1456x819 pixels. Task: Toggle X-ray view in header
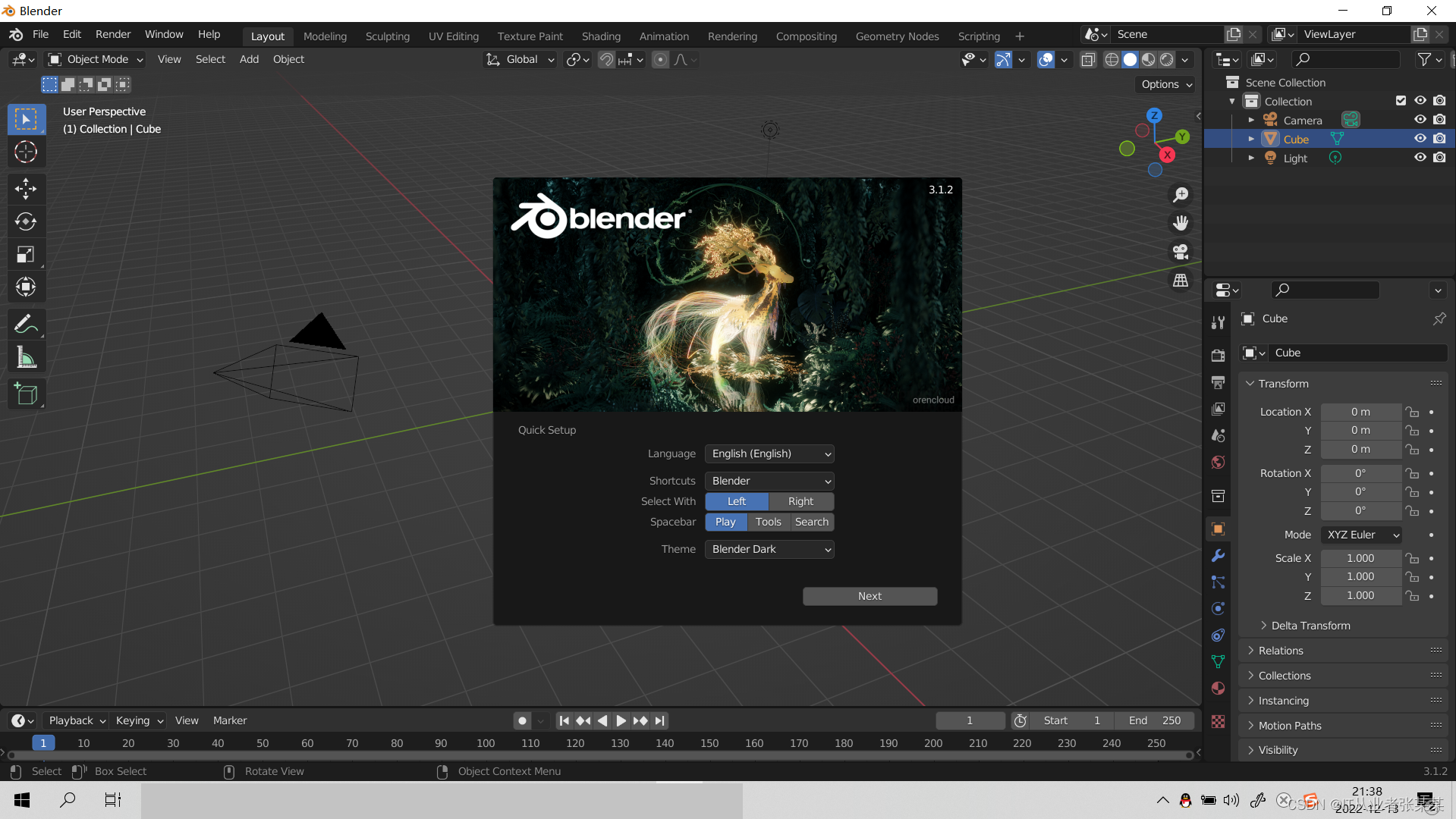(1087, 59)
